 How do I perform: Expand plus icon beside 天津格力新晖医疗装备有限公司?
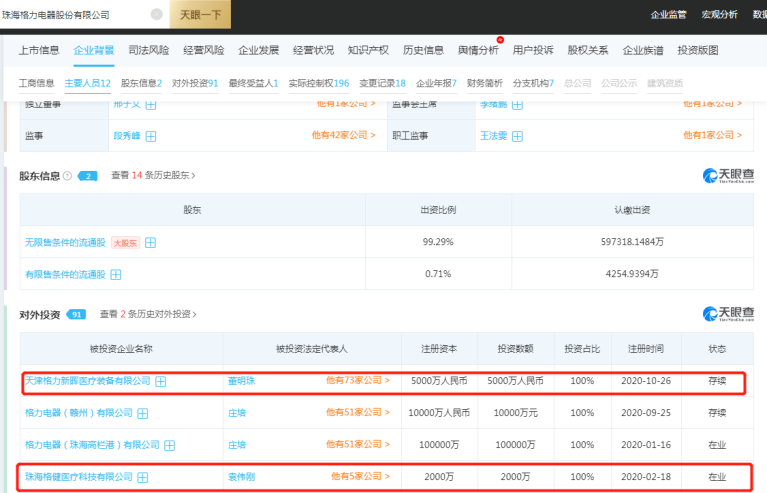[160, 381]
